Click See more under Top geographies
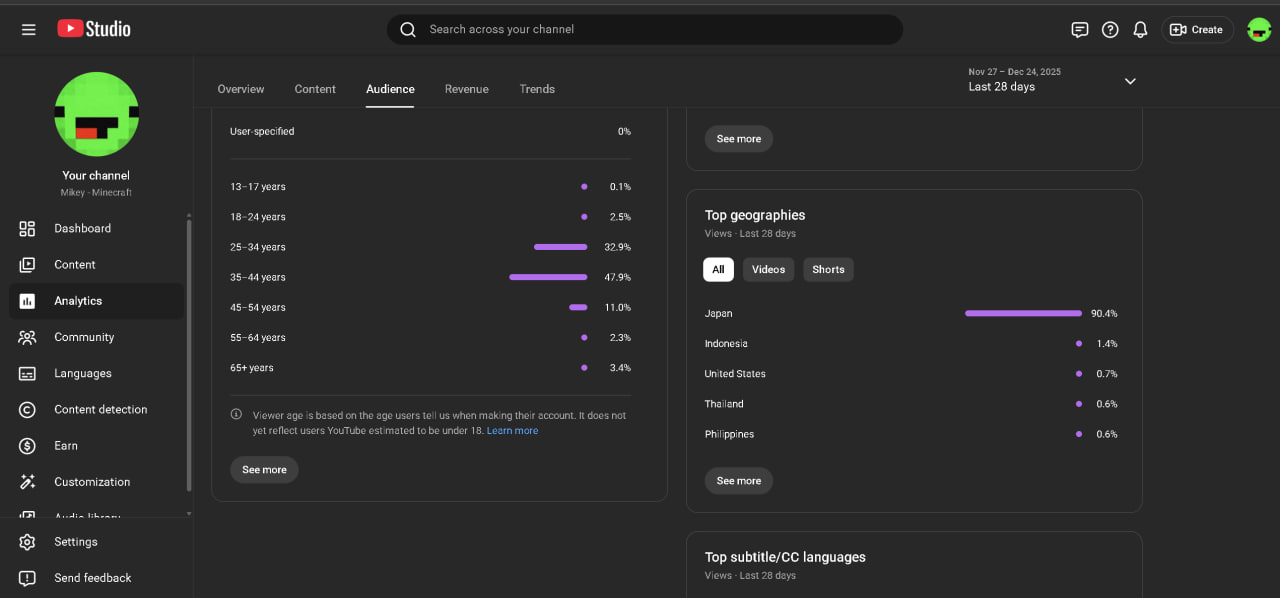 739,481
